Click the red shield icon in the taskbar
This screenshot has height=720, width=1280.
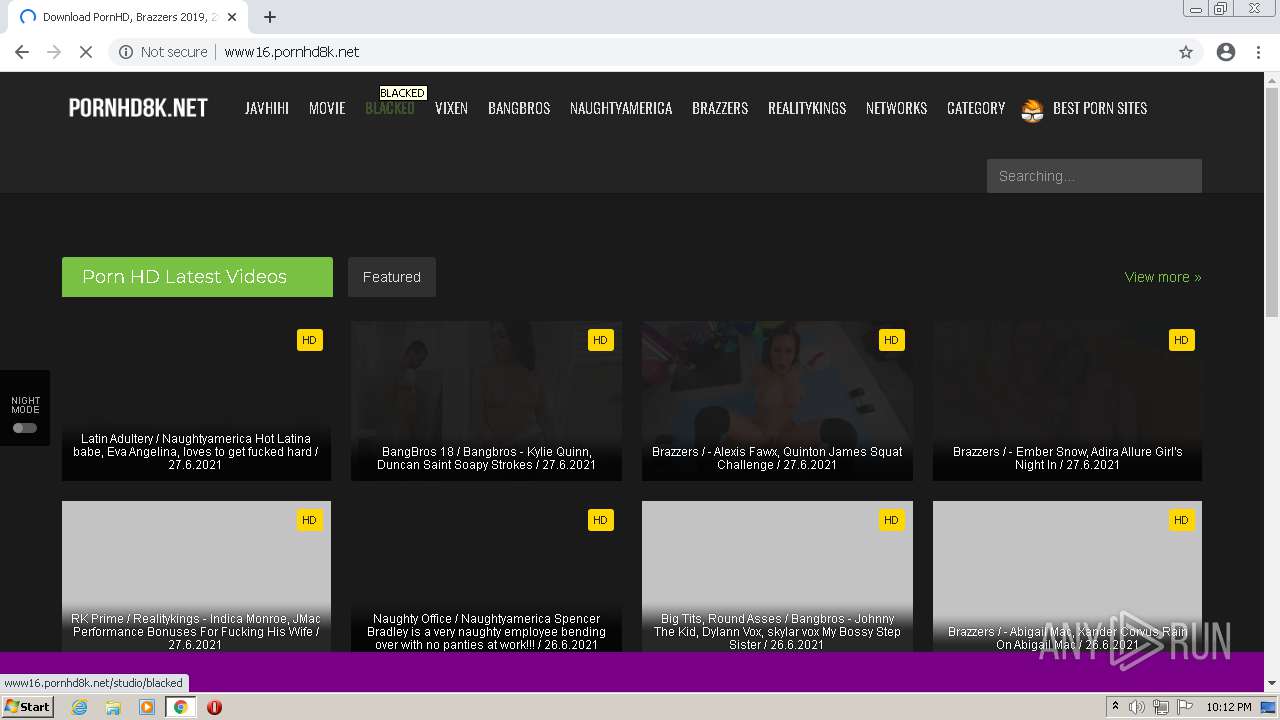click(214, 707)
